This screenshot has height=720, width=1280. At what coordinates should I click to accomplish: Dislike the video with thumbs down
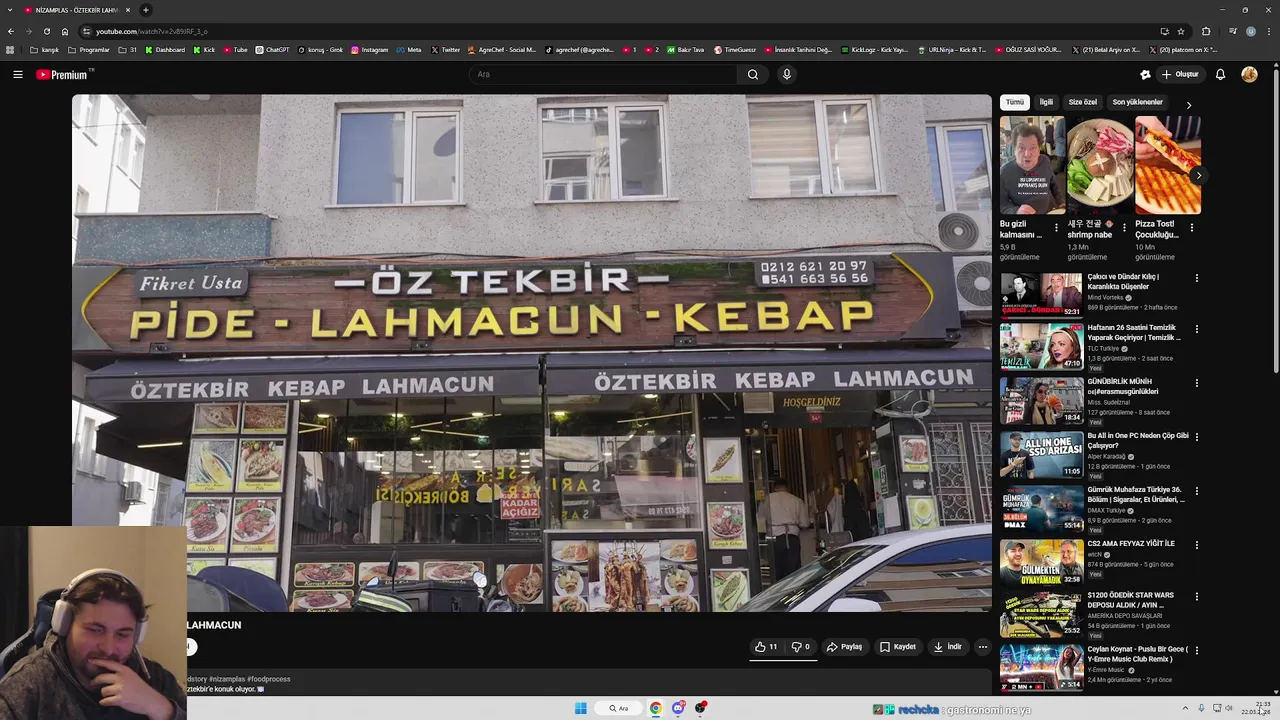[801, 647]
